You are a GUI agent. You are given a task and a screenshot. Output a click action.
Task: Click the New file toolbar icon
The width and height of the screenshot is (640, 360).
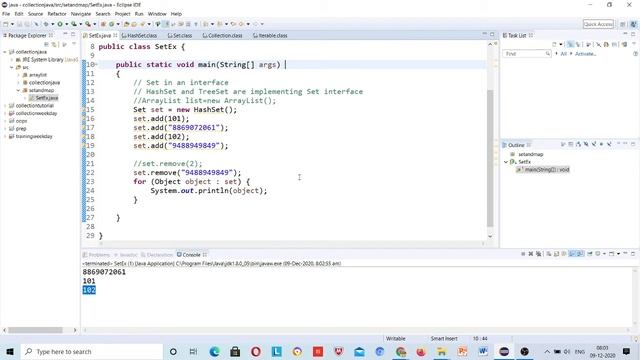click(6, 24)
